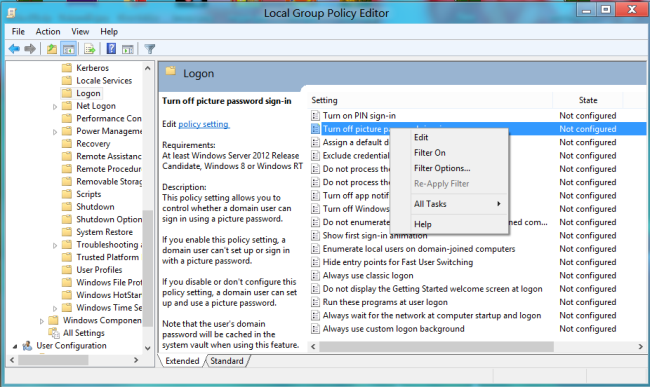The image size is (650, 387).
Task: Expand the Troubleshooting tree node
Action: [55, 245]
